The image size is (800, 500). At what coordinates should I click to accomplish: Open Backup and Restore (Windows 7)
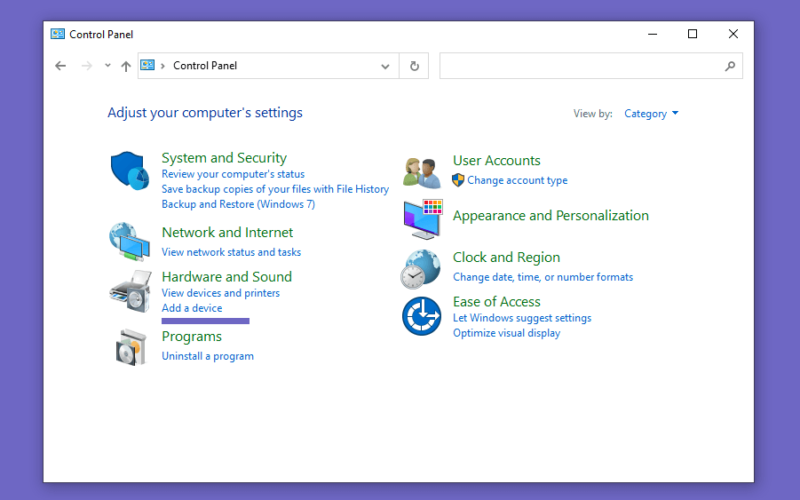(x=238, y=204)
